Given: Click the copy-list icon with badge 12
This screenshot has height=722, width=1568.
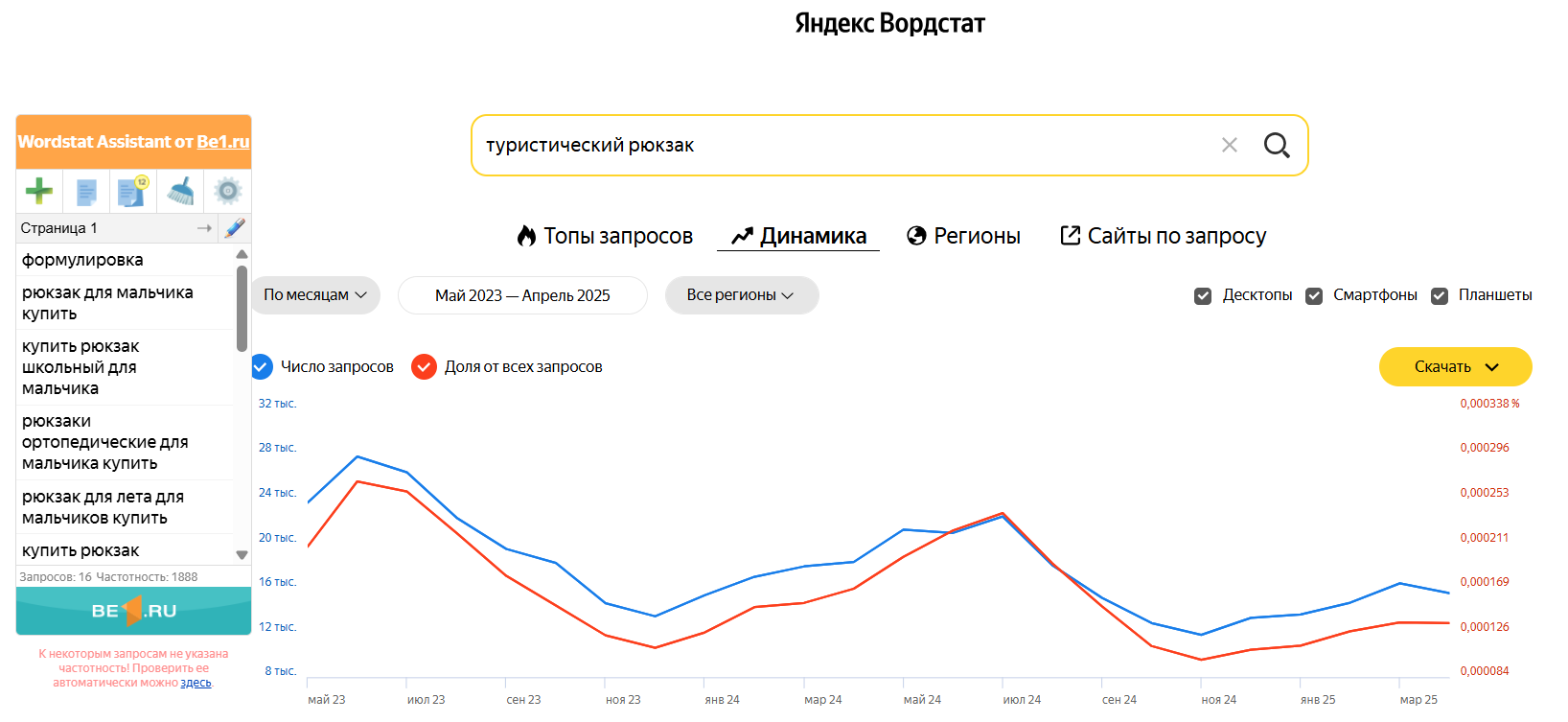Looking at the screenshot, I should (x=132, y=191).
